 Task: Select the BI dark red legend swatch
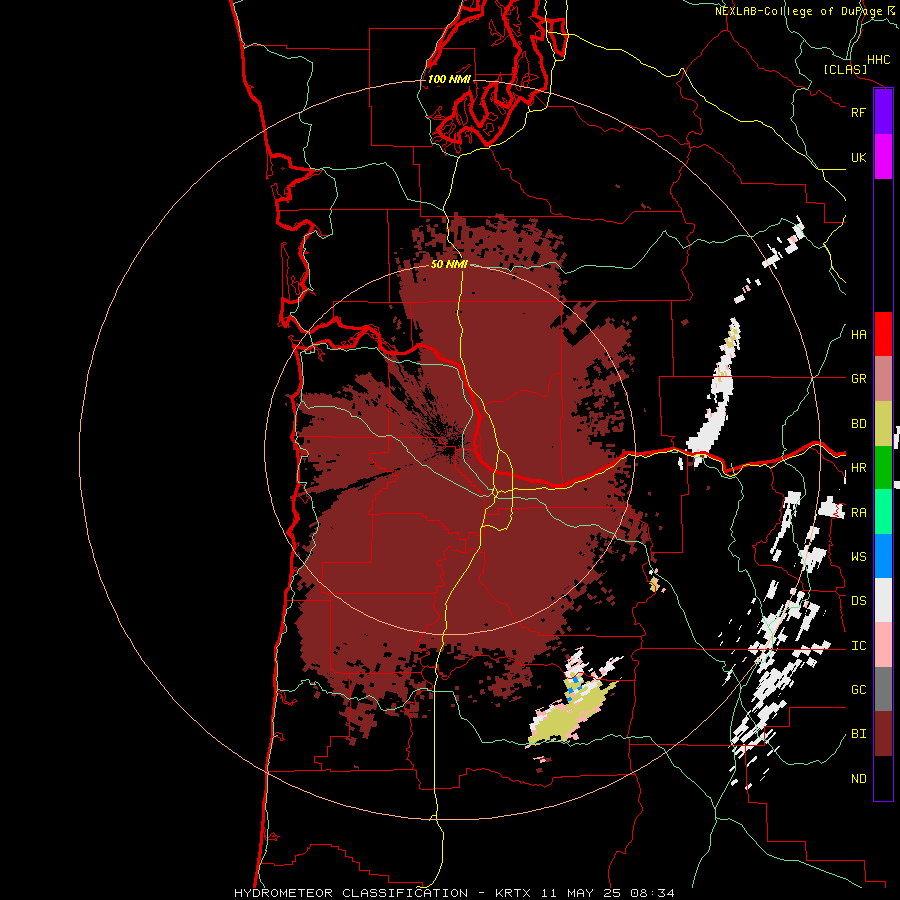883,734
